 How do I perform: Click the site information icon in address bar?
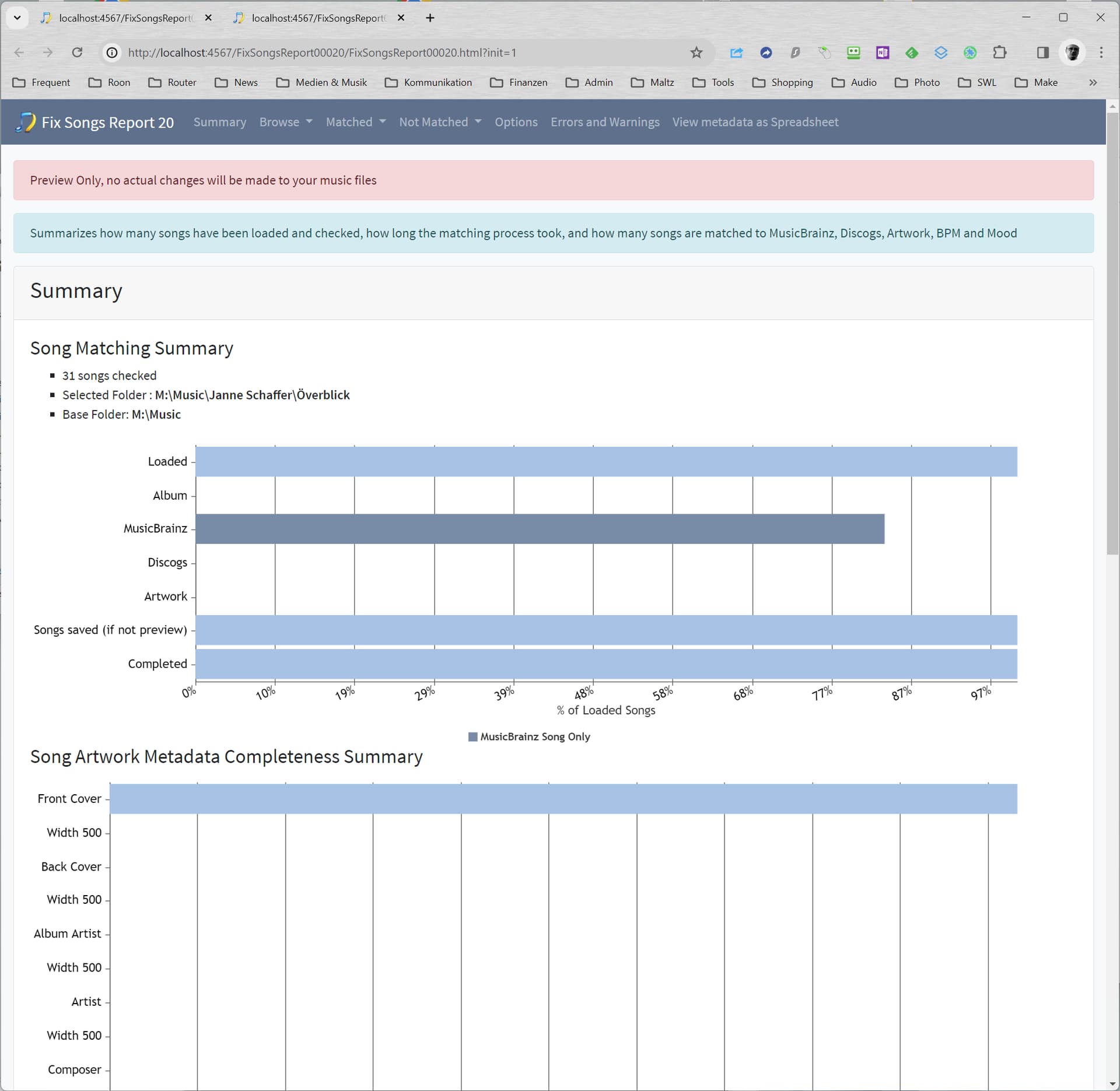point(111,53)
